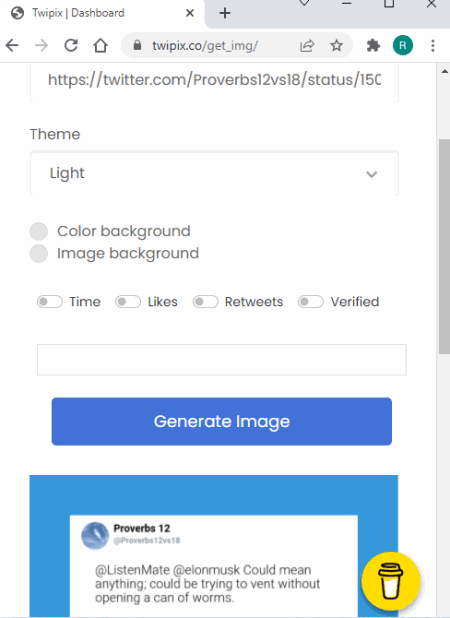The width and height of the screenshot is (450, 618).
Task: Open a new browser tab
Action: point(225,13)
